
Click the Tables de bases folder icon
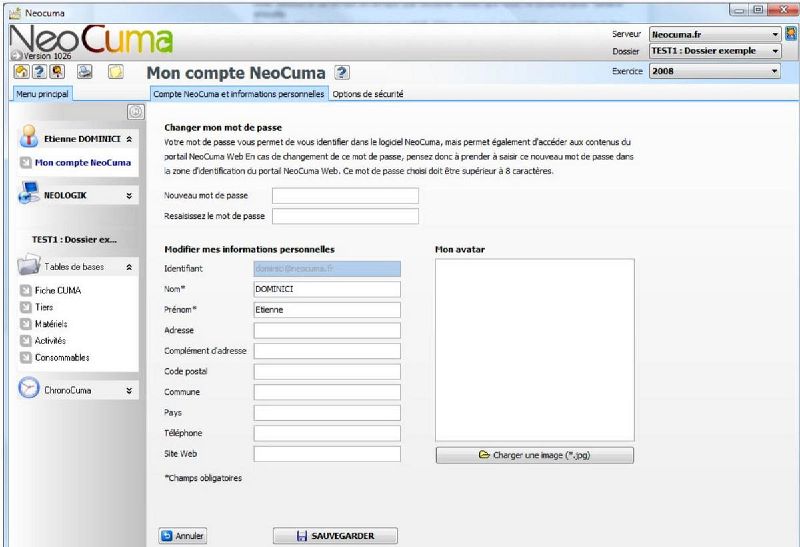29,265
